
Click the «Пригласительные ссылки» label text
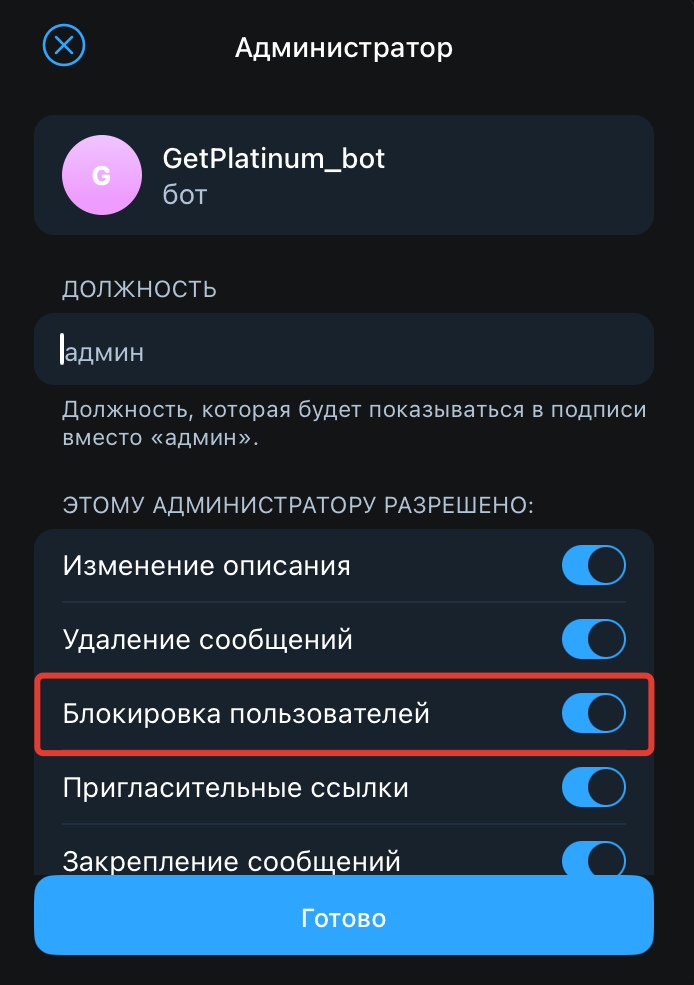pyautogui.click(x=236, y=788)
